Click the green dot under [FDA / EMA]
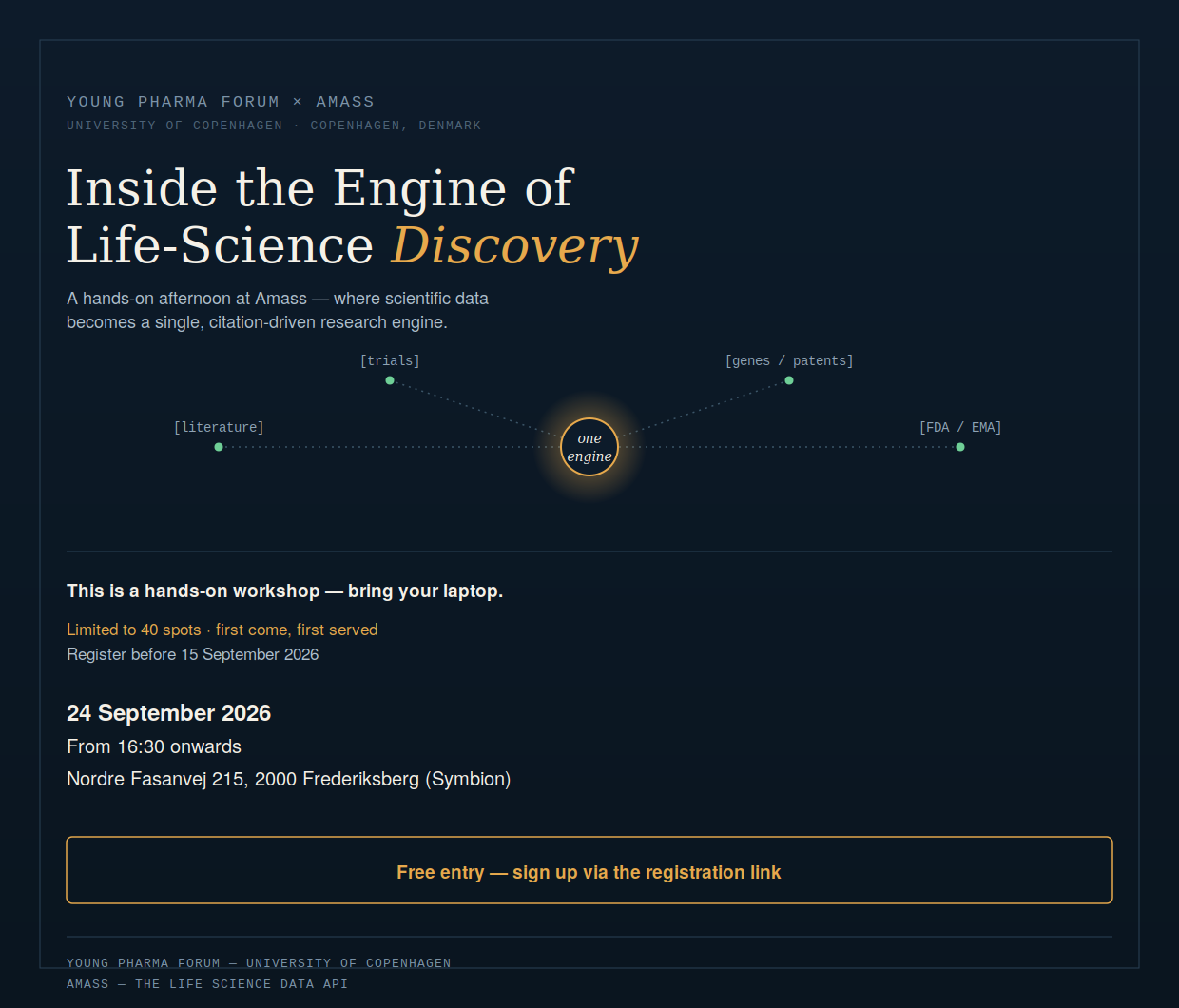This screenshot has width=1179, height=1008. point(960,447)
